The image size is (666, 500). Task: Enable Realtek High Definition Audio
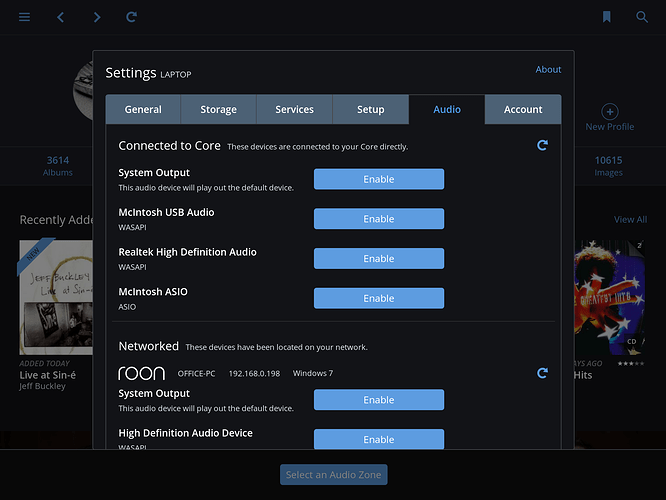click(x=379, y=259)
